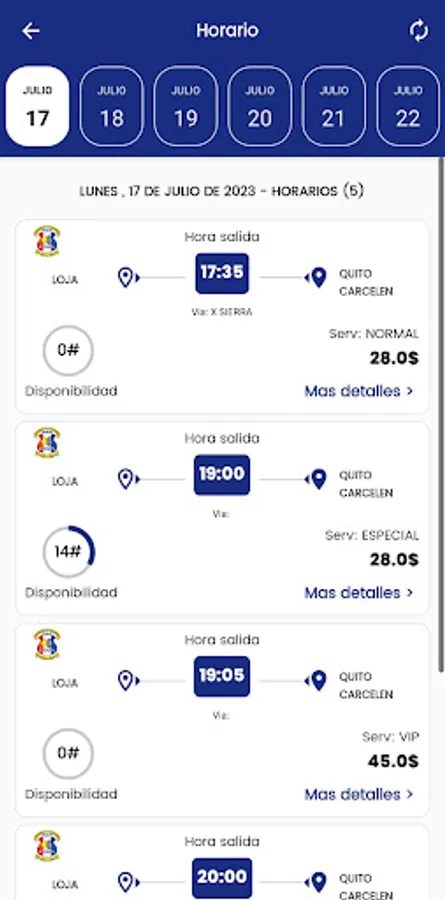
Task: Select the Julio 18 date tab
Action: 111,106
